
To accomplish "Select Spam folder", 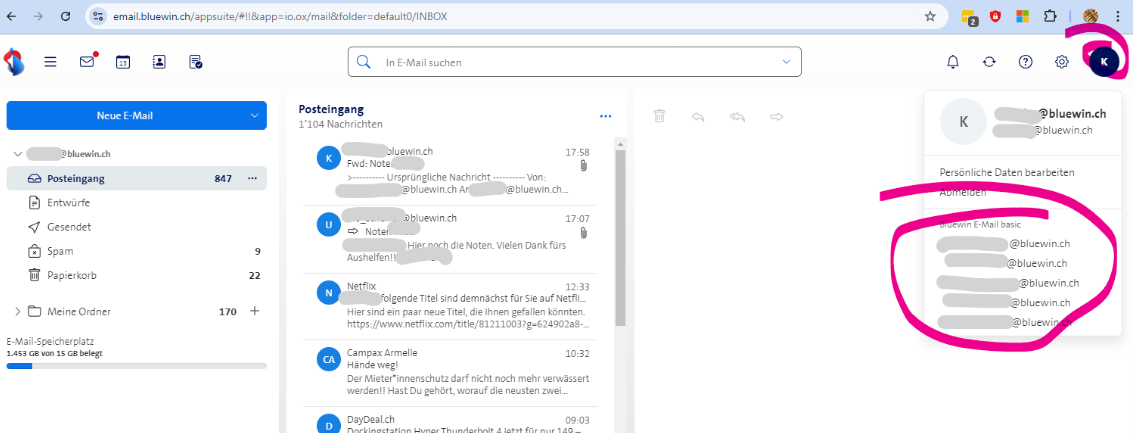I will [137, 252].
